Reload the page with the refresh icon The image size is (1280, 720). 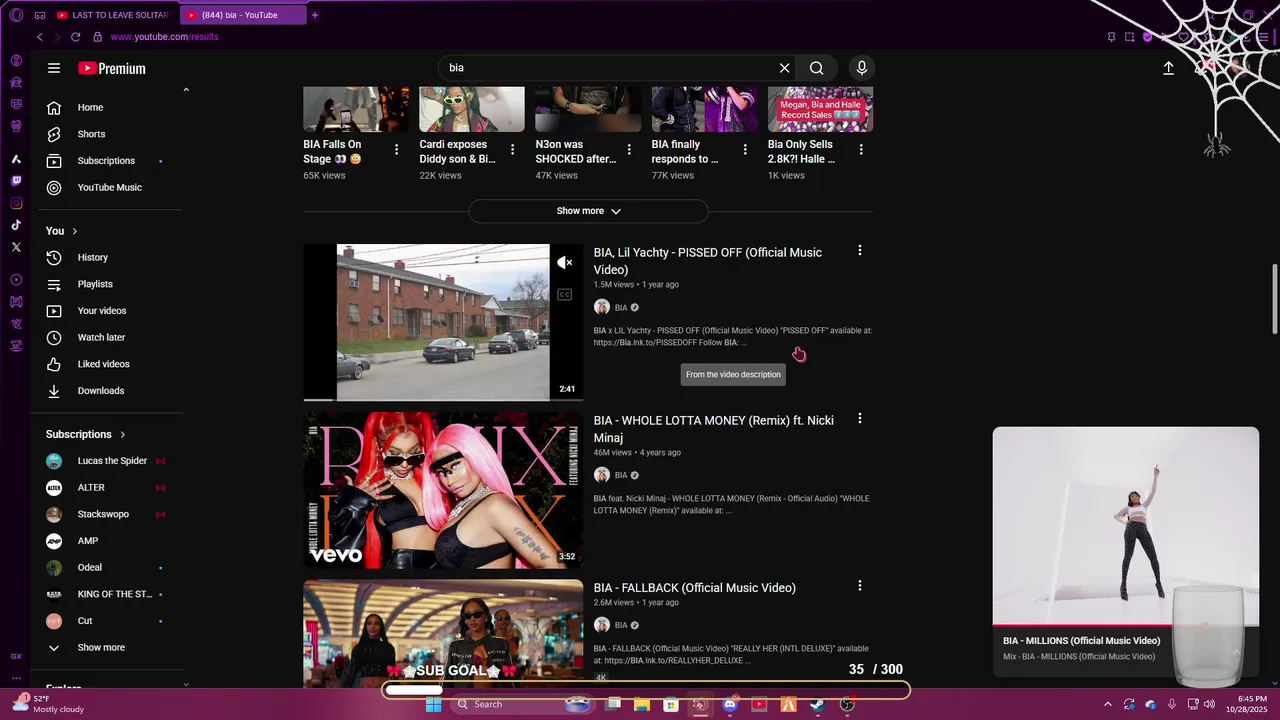(75, 37)
